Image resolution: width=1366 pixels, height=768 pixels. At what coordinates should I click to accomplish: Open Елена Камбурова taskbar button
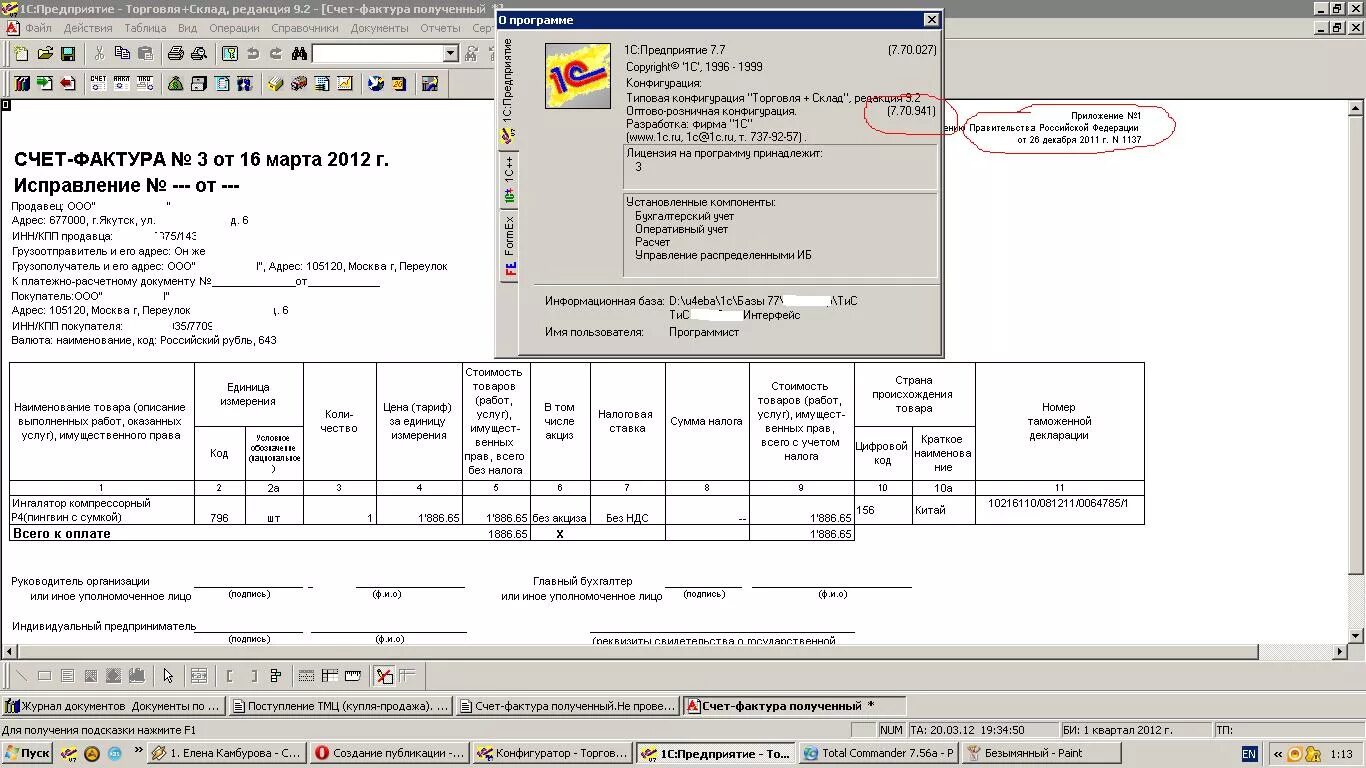pyautogui.click(x=226, y=753)
